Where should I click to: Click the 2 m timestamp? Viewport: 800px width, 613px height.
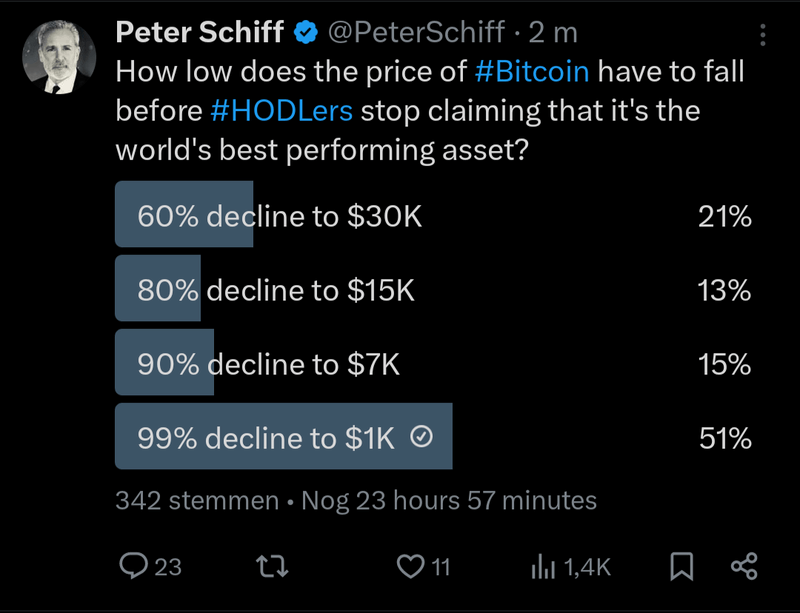(x=553, y=33)
